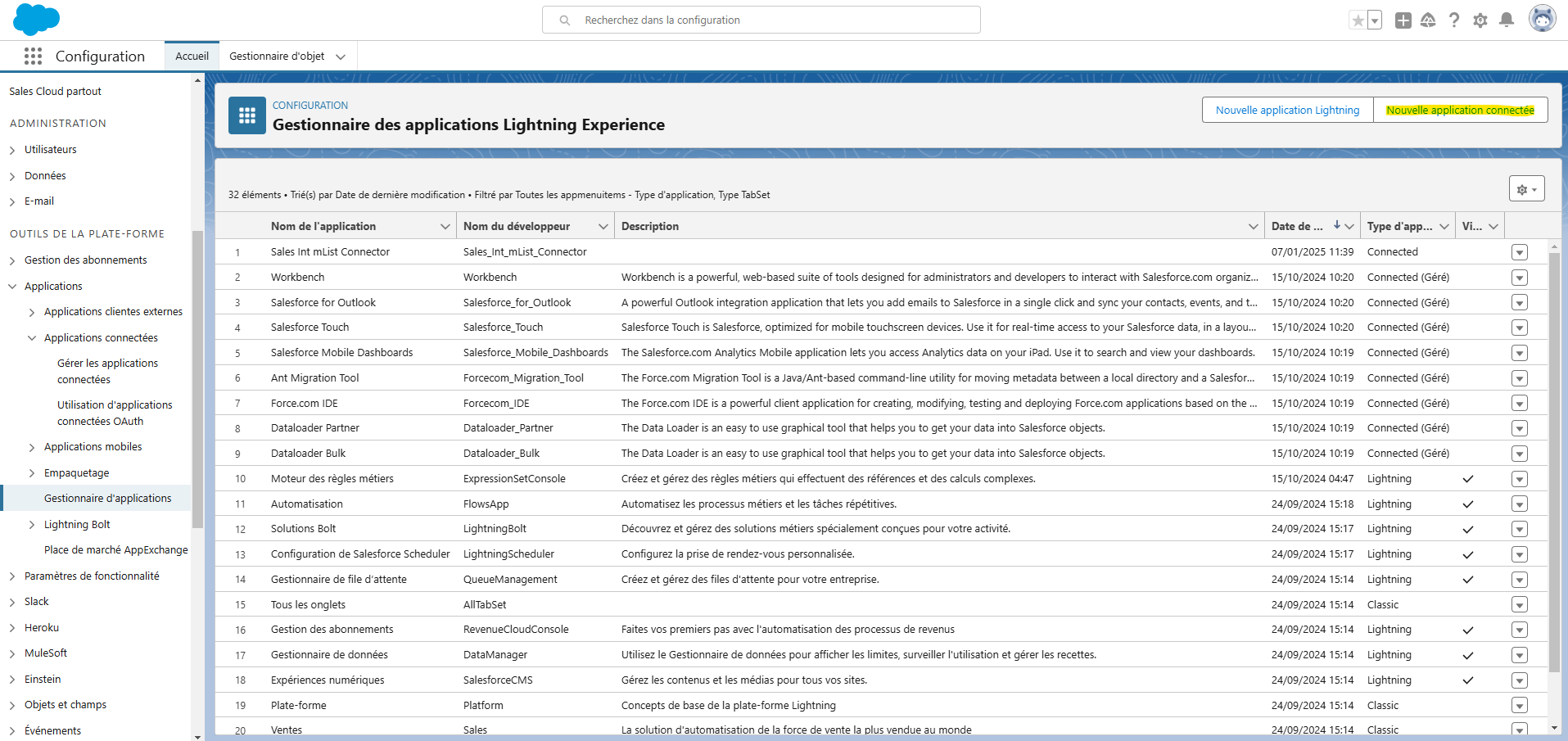
Task: Open row actions for Workbench
Action: coord(1520,278)
